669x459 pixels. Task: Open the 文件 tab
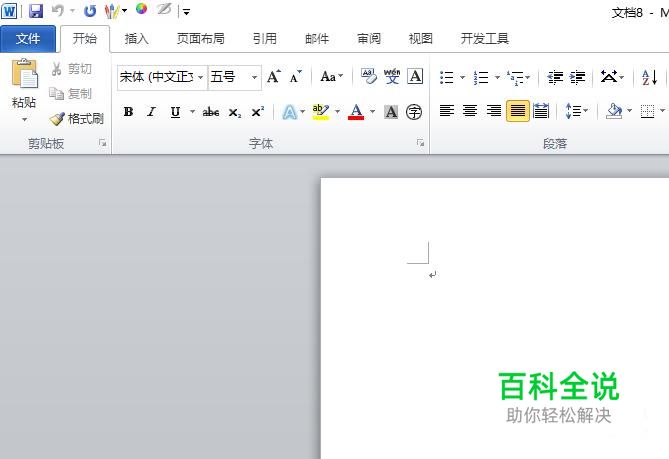[x=28, y=39]
